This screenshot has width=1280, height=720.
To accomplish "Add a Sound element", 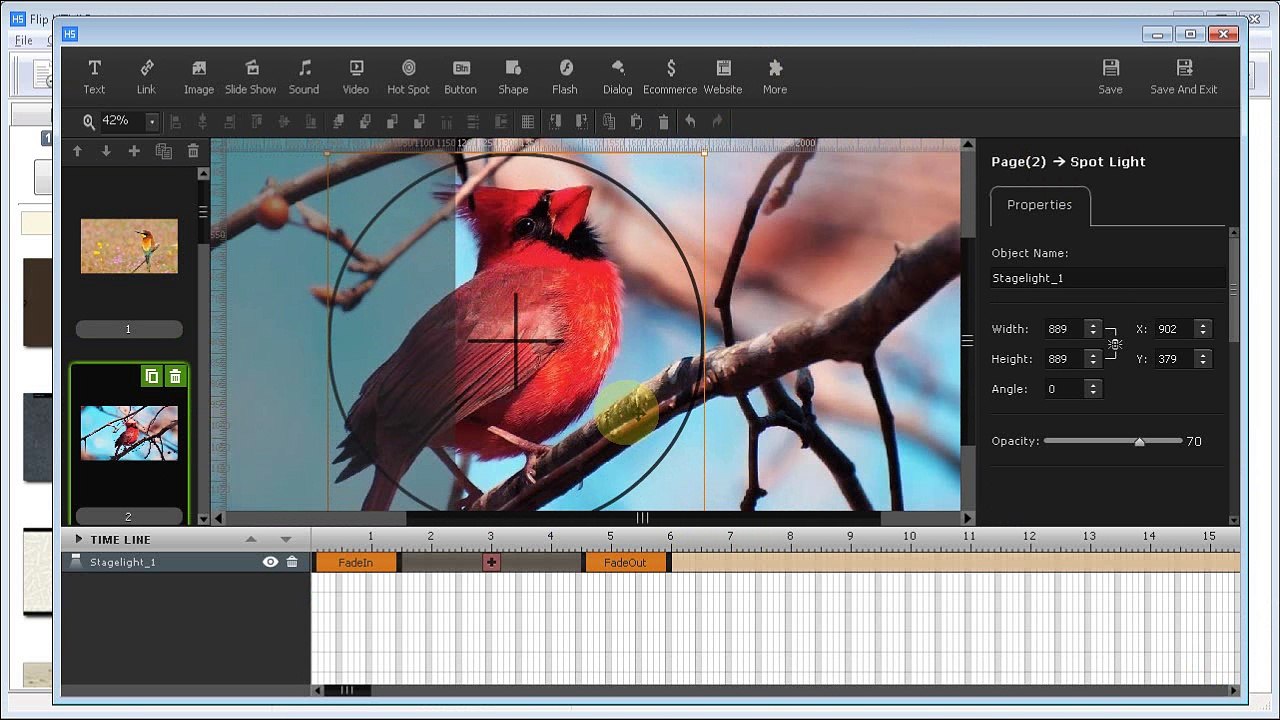I will 304,77.
